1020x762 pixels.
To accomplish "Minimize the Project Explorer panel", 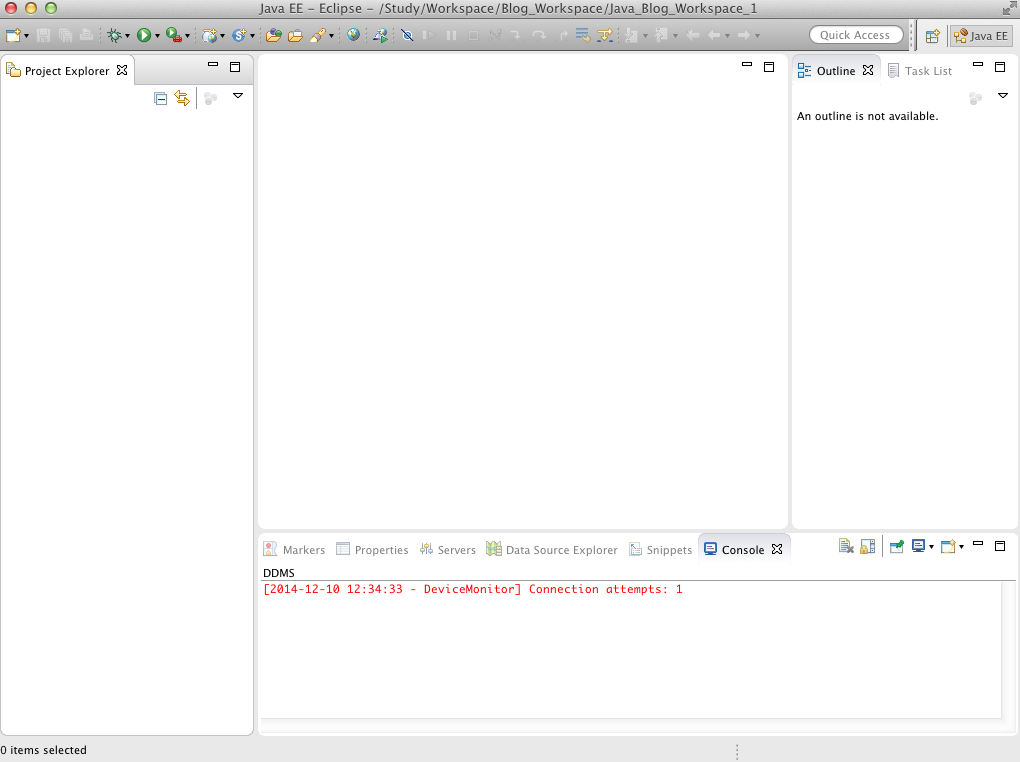I will (x=213, y=64).
